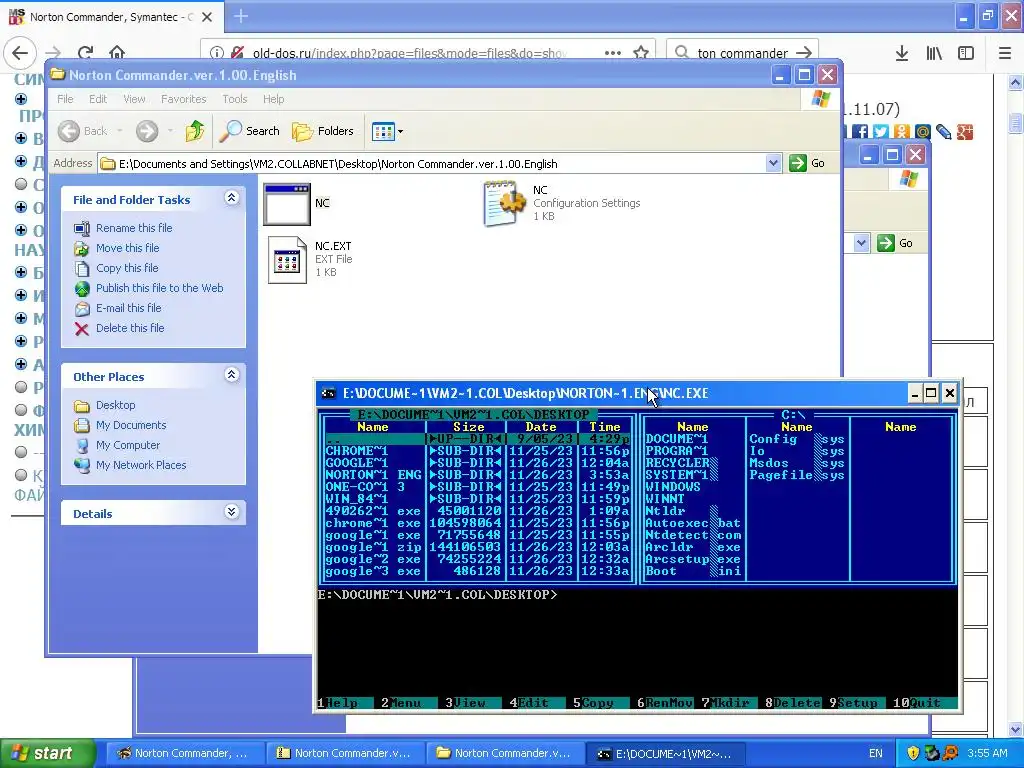Screen dimensions: 1024x768
Task: Click the EN language indicator in taskbar
Action: pyautogui.click(x=876, y=754)
